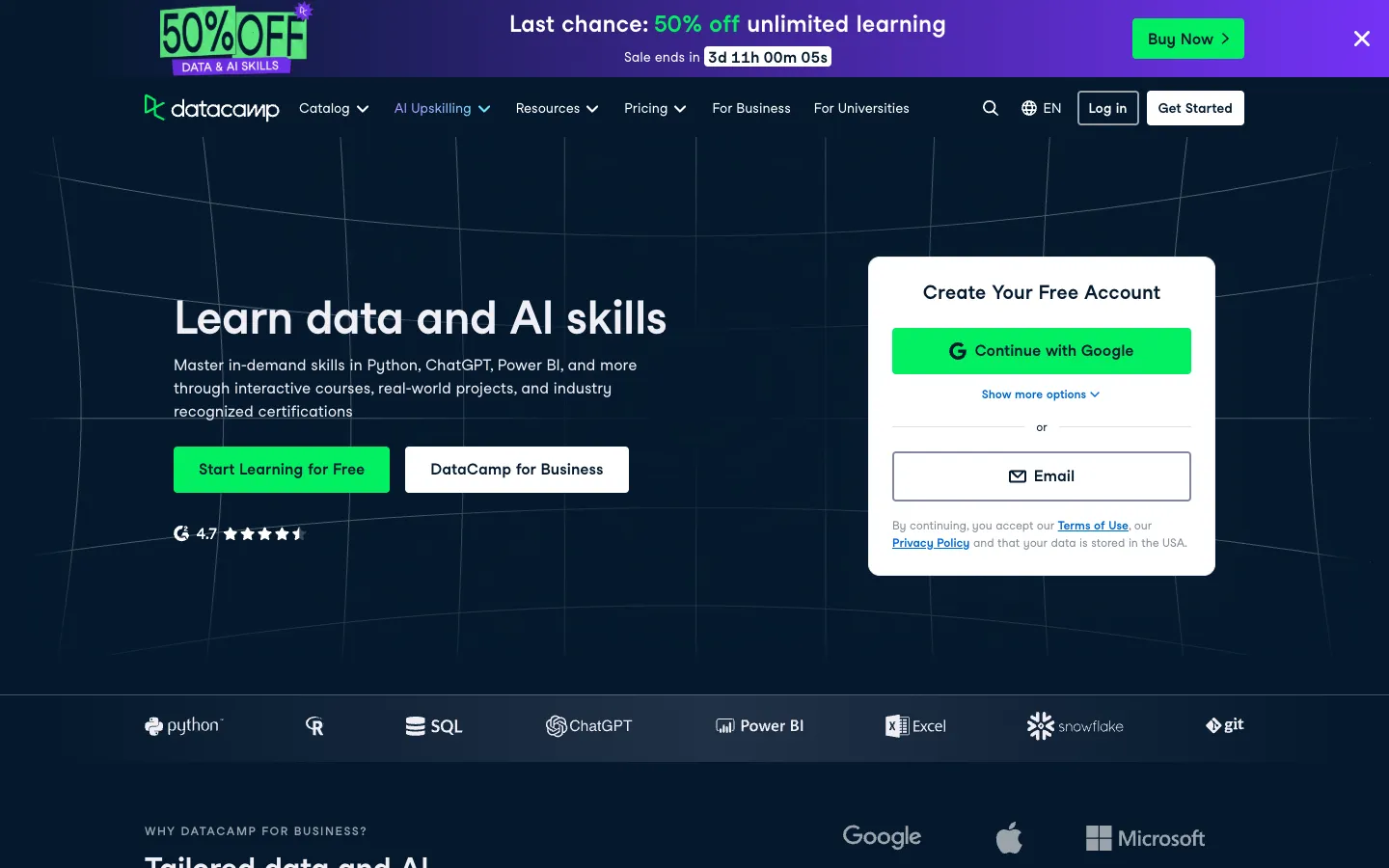1389x868 pixels.
Task: Click the Python logo
Action: click(x=183, y=726)
